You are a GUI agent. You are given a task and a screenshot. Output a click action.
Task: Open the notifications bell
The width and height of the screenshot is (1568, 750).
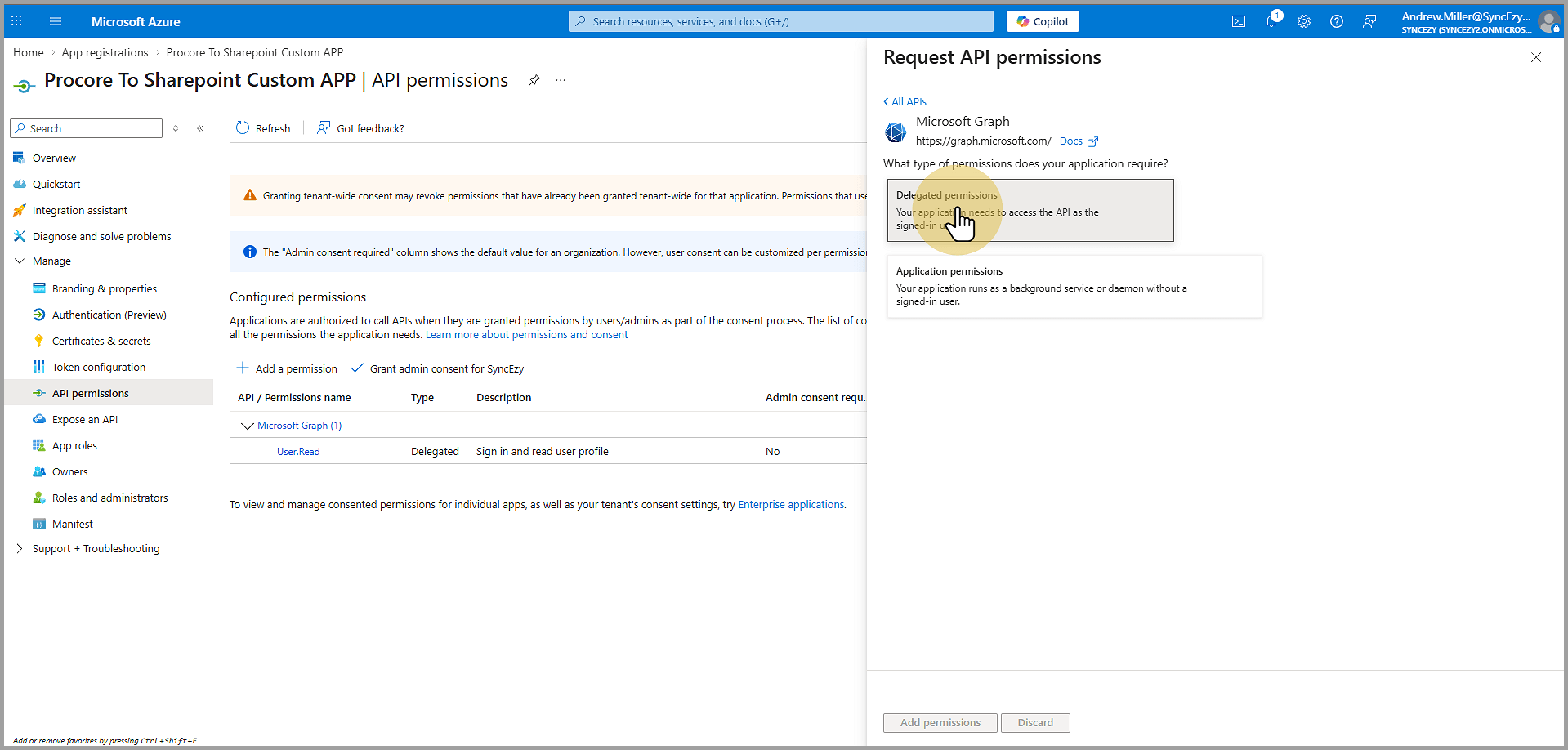(x=1271, y=21)
